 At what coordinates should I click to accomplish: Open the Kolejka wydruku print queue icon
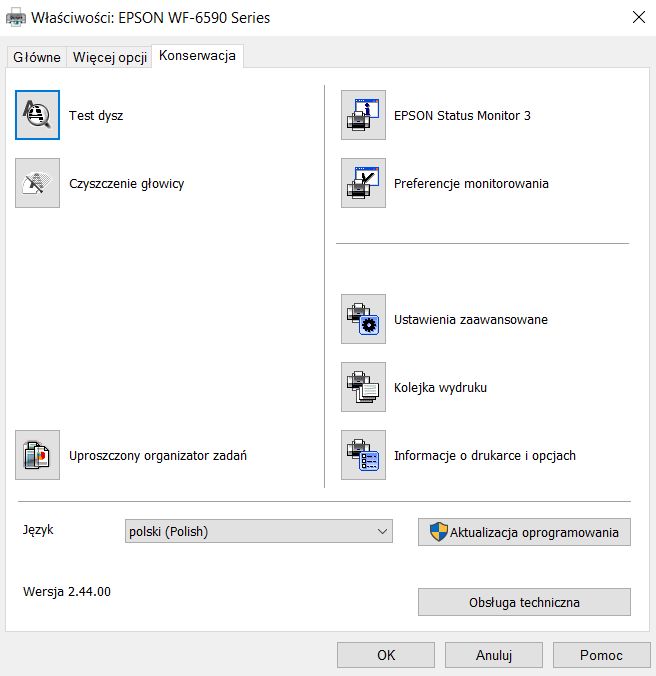click(363, 387)
